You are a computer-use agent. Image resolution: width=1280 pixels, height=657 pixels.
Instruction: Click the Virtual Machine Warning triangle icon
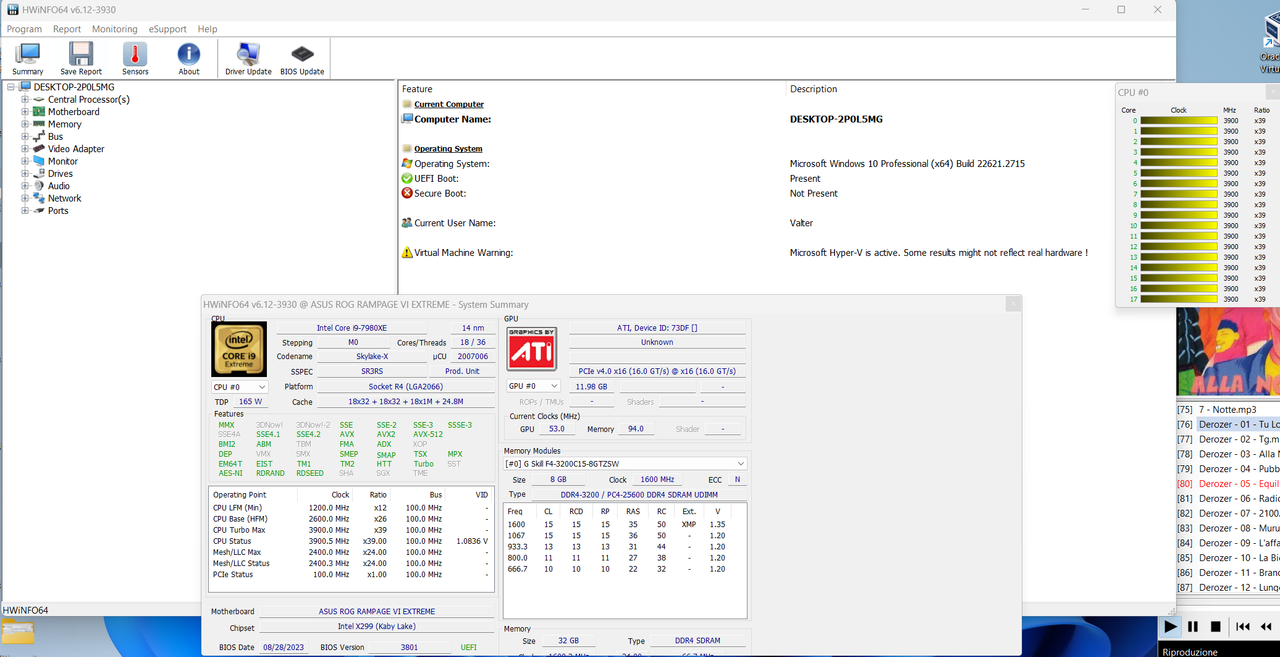(x=407, y=252)
